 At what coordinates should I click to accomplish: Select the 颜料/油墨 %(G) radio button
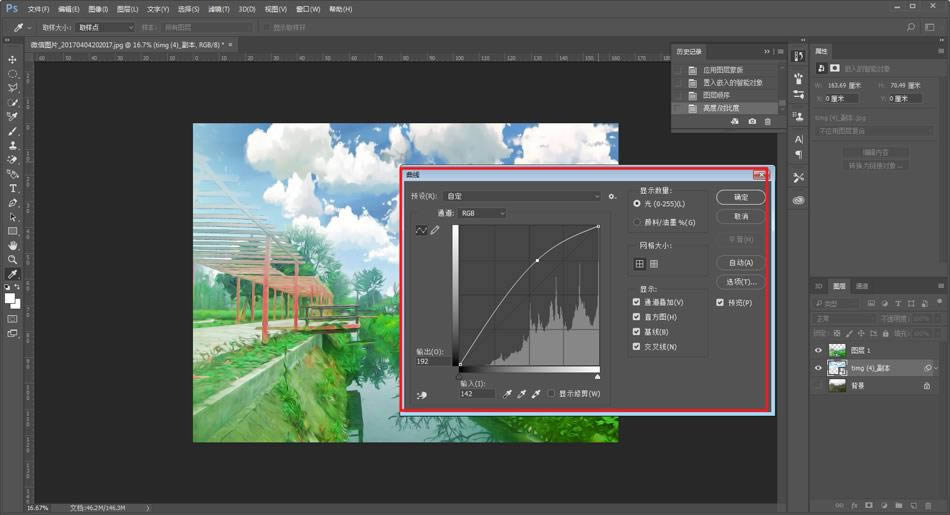[638, 222]
